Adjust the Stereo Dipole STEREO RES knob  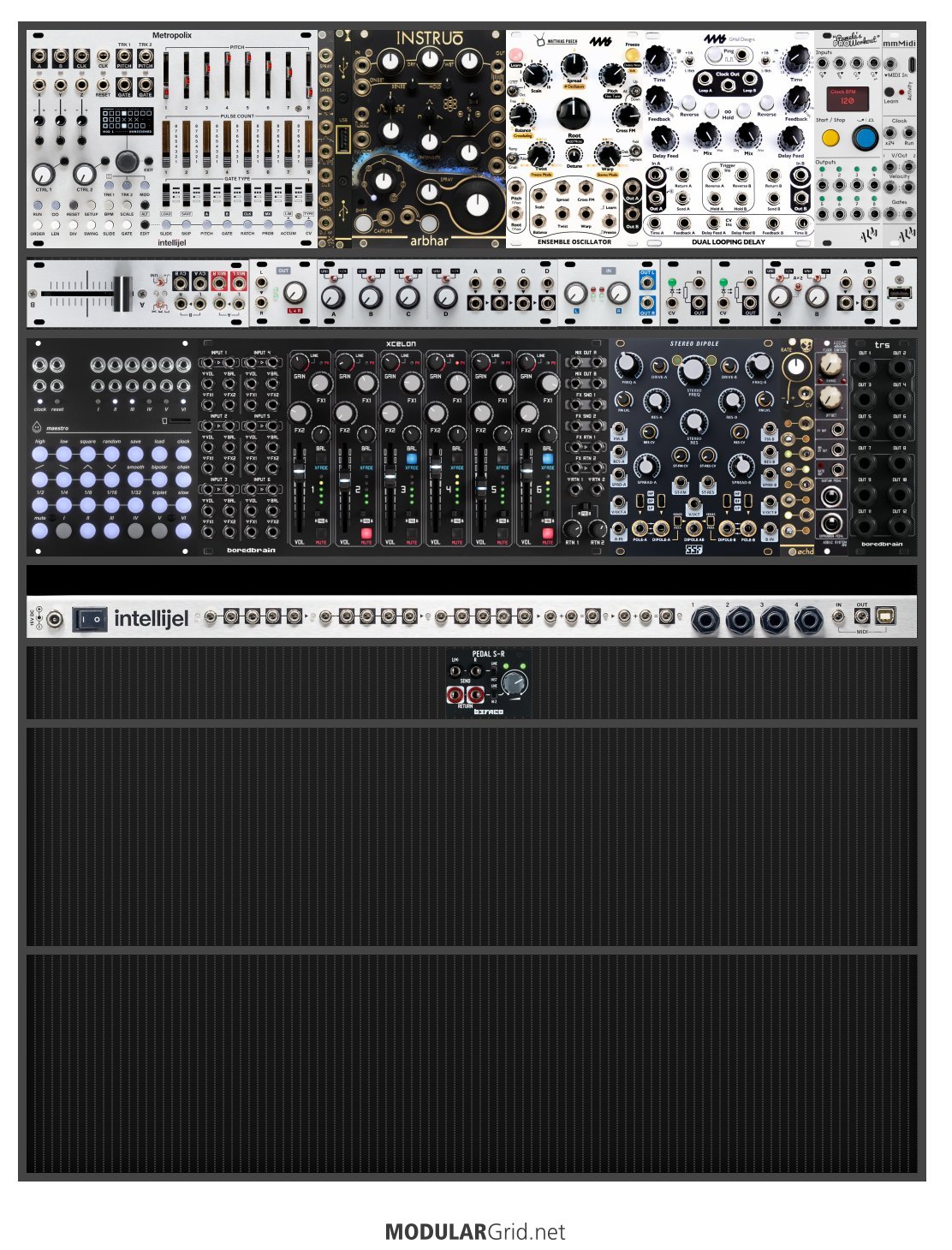693,421
